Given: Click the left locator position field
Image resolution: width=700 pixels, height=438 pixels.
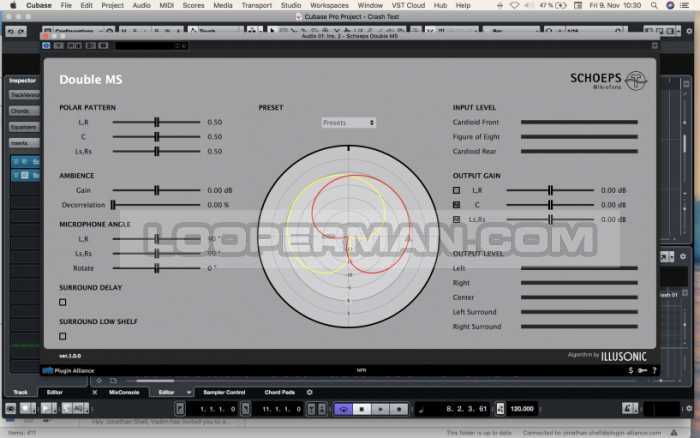Looking at the screenshot, I should tap(217, 409).
